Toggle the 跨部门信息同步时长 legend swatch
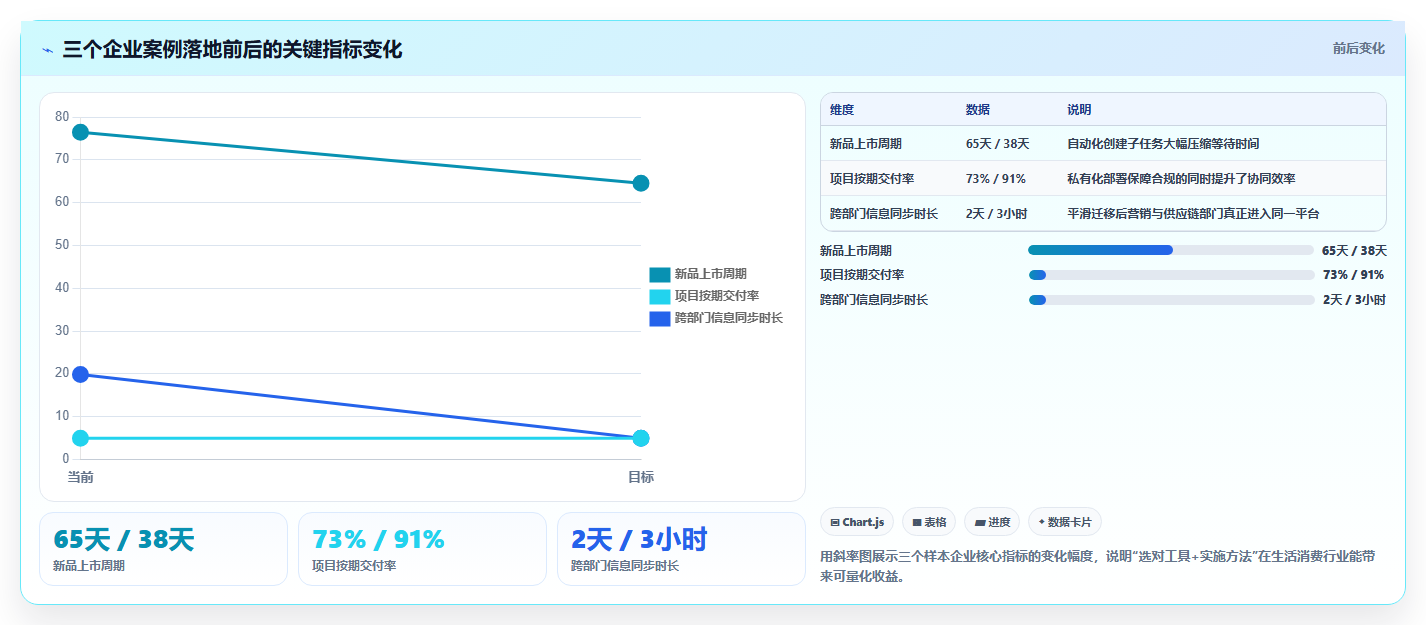 point(660,318)
